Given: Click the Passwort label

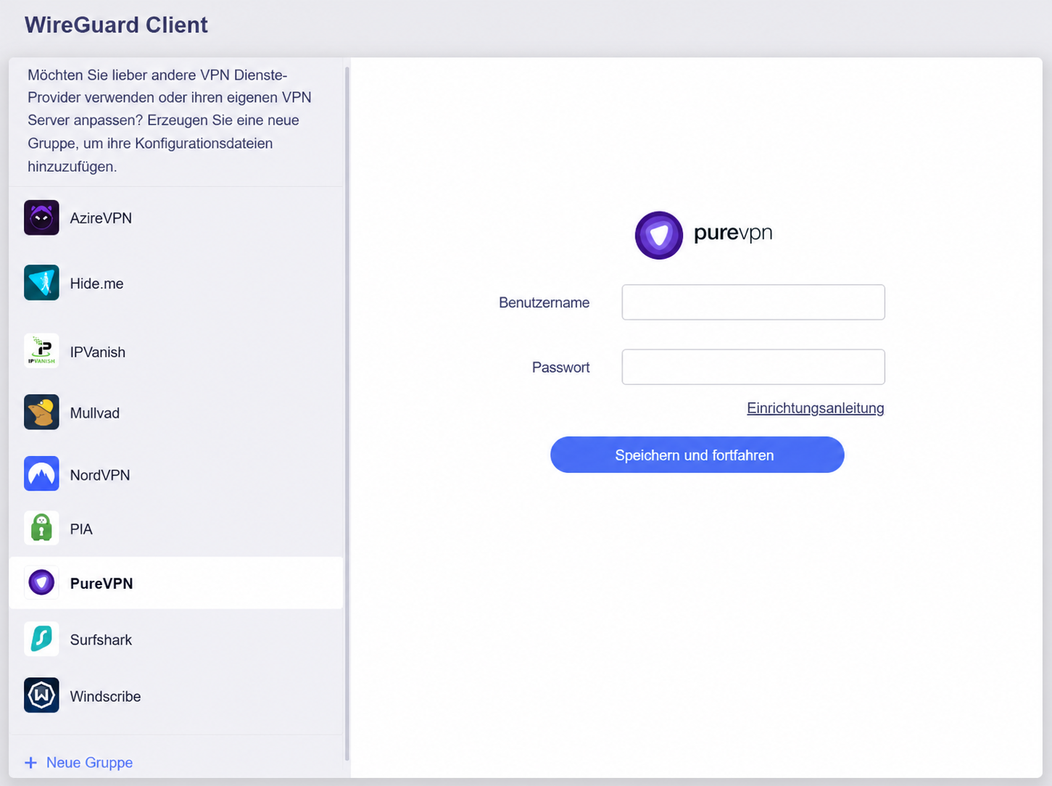Looking at the screenshot, I should tap(561, 368).
